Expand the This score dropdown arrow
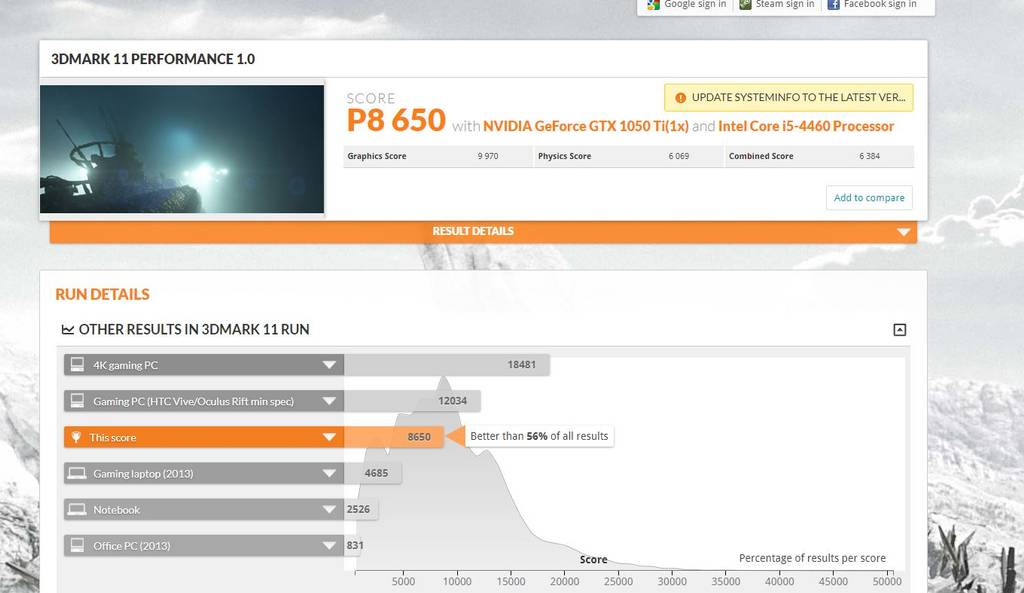Viewport: 1024px width, 593px height. [x=329, y=437]
